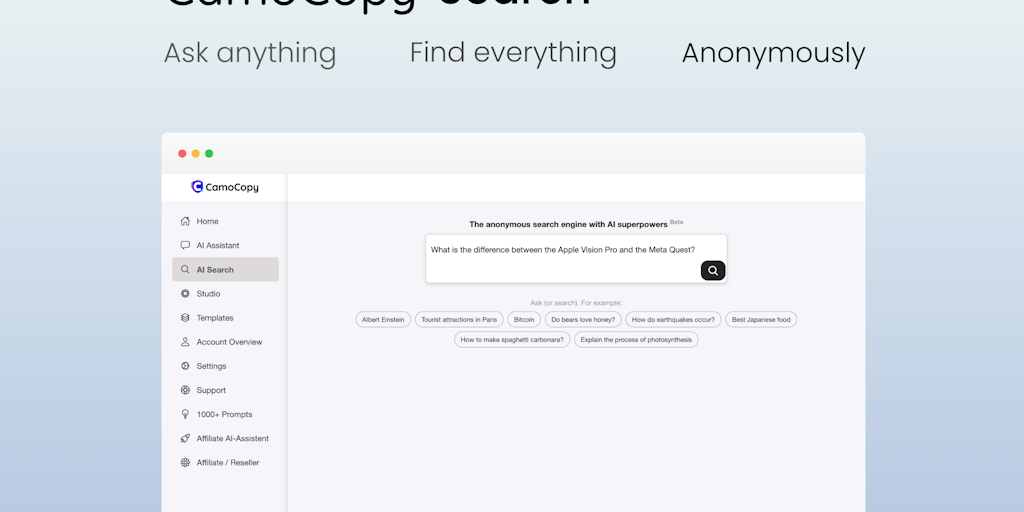Click the AI Assistant chat bubble icon
This screenshot has height=512, width=1024.
[185, 246]
